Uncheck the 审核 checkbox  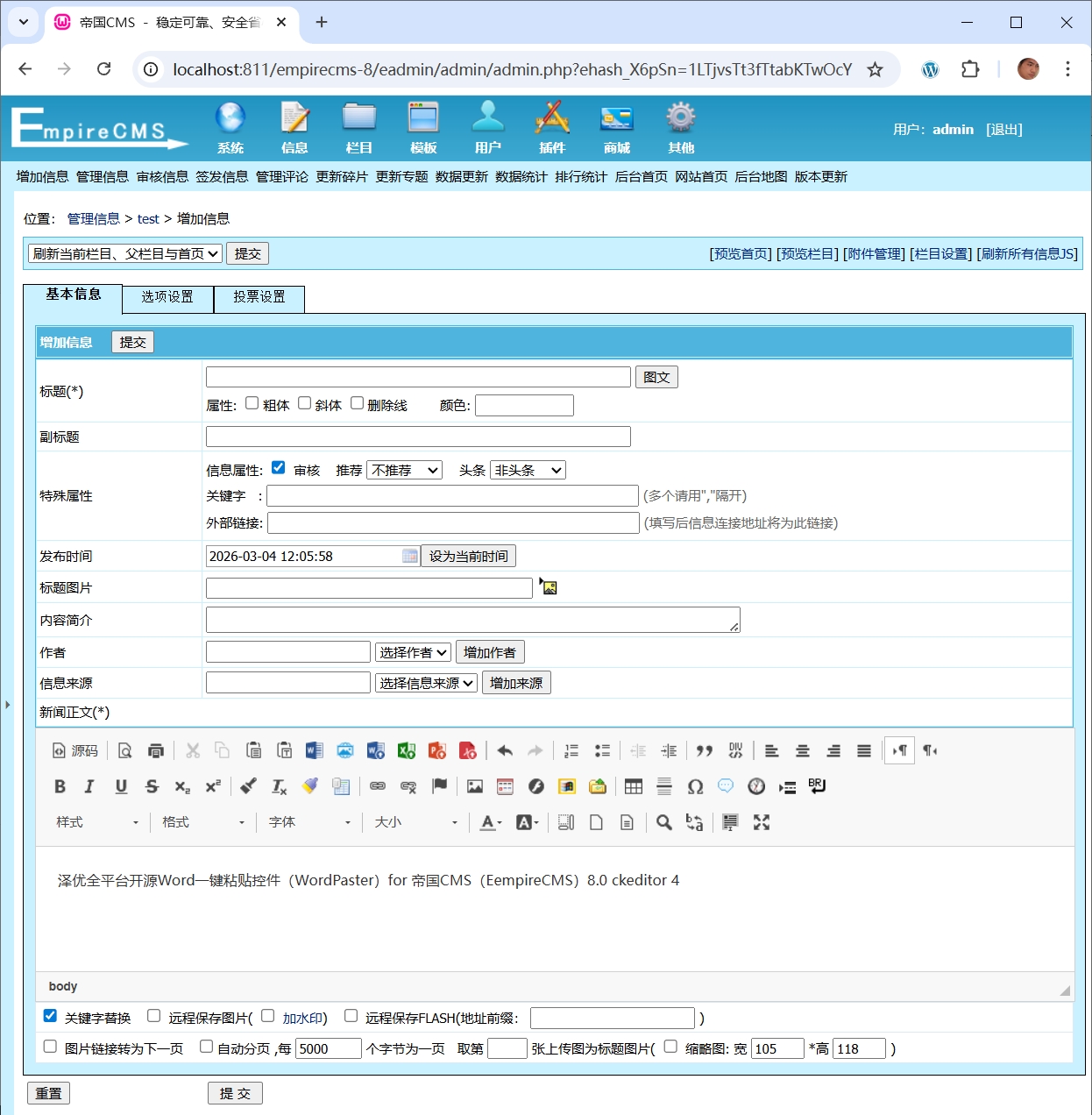click(x=279, y=468)
